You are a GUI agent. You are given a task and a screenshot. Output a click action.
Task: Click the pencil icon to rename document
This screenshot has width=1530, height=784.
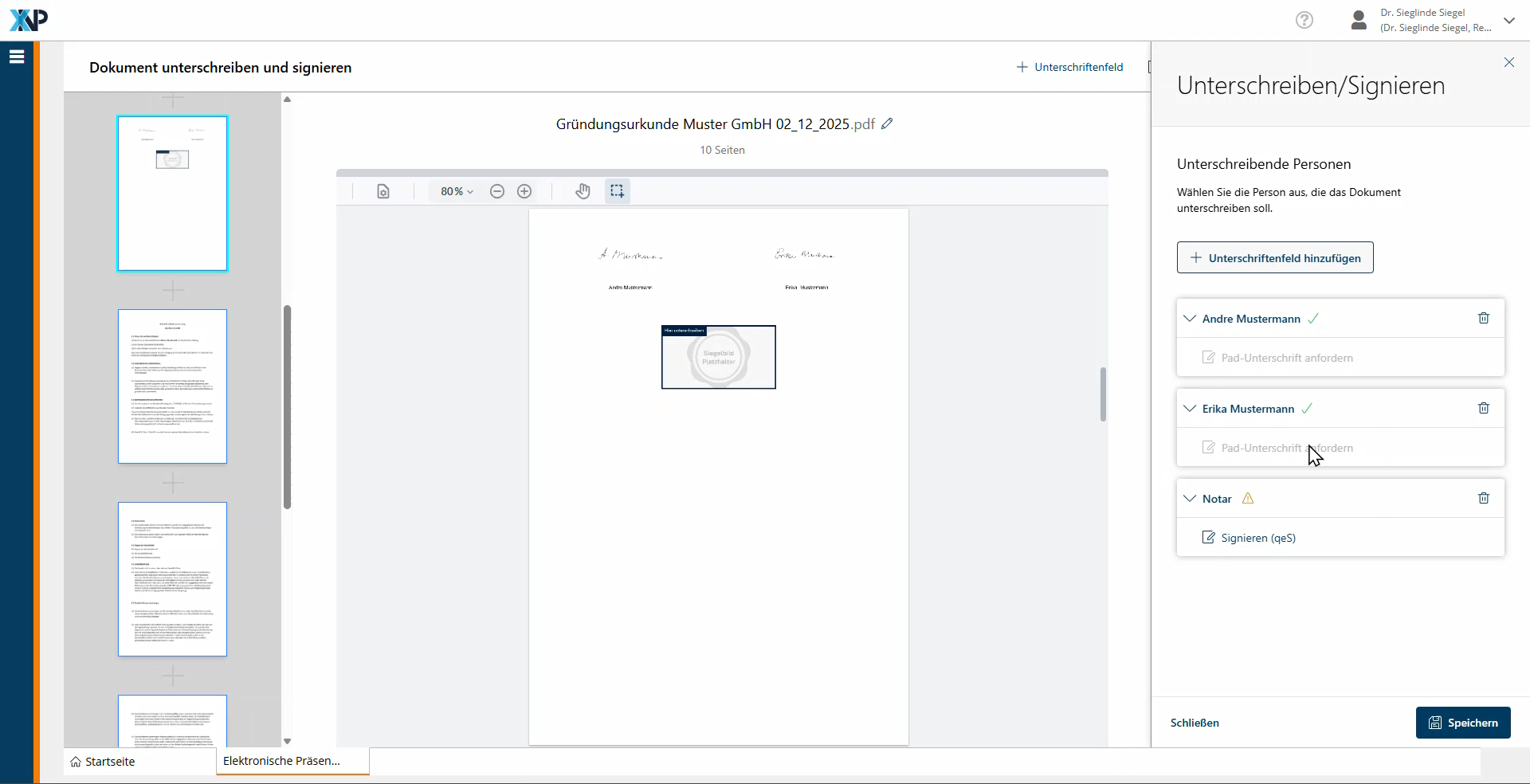point(887,123)
